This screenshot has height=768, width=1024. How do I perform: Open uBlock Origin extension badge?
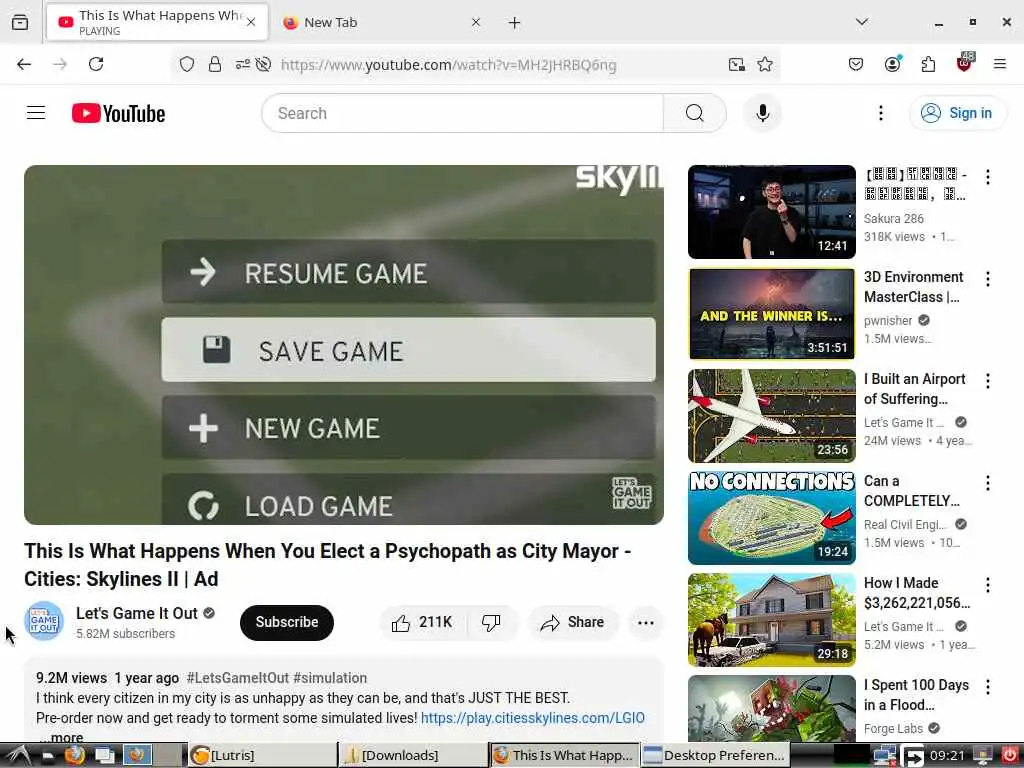(x=965, y=63)
